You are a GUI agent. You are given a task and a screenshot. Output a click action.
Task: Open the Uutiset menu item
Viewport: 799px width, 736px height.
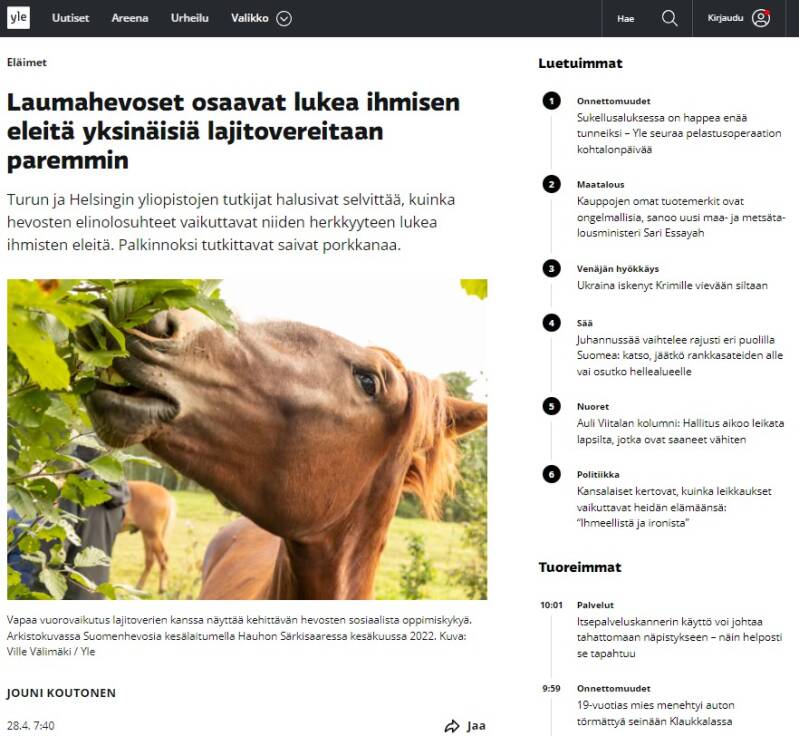tap(70, 18)
